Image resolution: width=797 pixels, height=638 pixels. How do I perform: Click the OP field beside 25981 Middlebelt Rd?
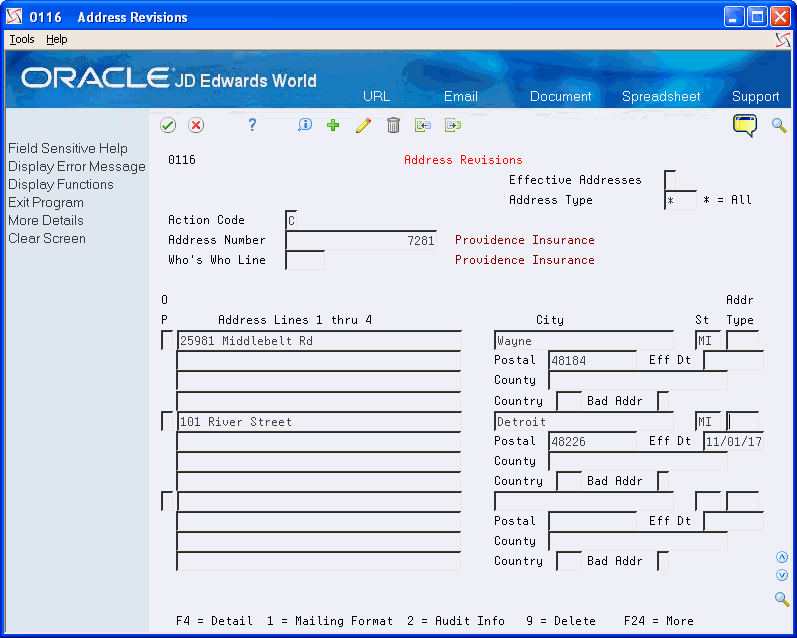167,340
